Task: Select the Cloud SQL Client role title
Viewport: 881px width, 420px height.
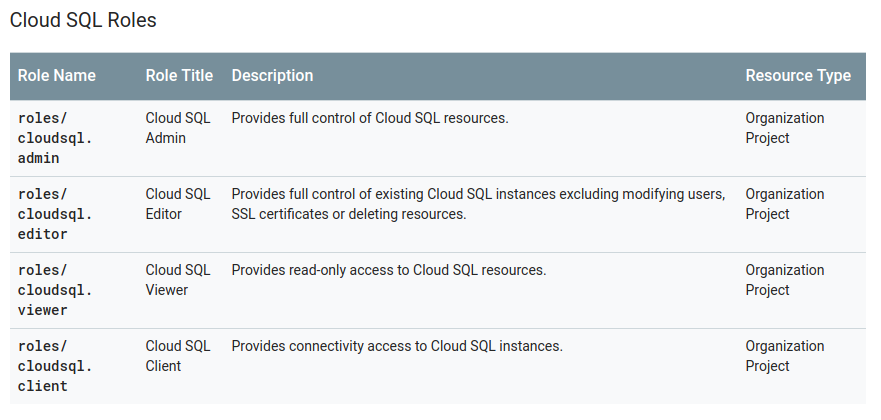Action: point(178,356)
